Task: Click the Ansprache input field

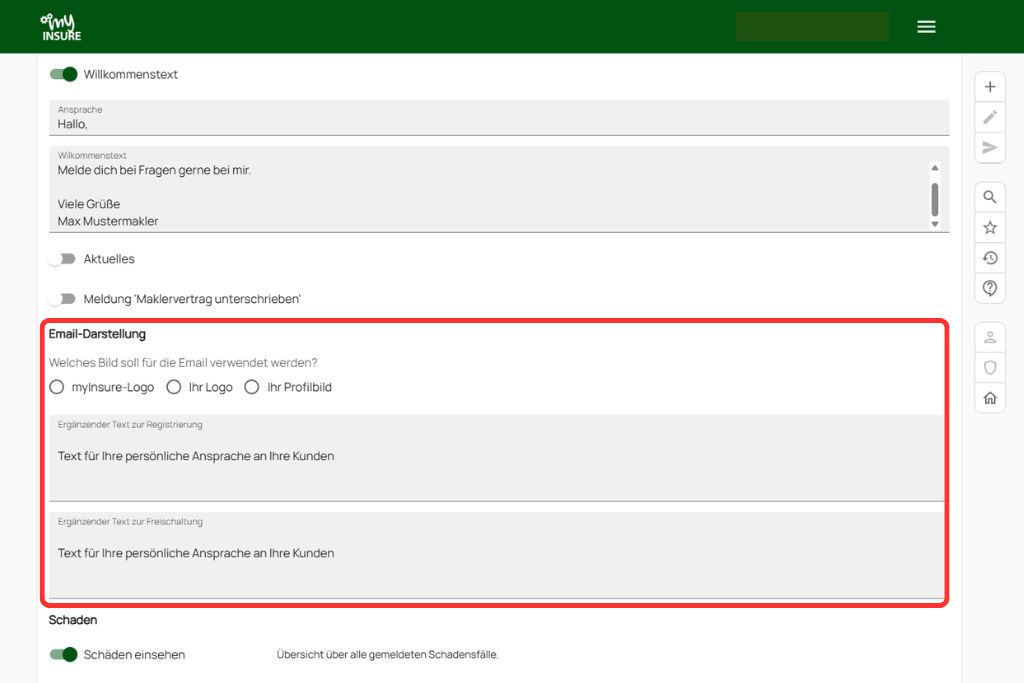Action: point(498,124)
